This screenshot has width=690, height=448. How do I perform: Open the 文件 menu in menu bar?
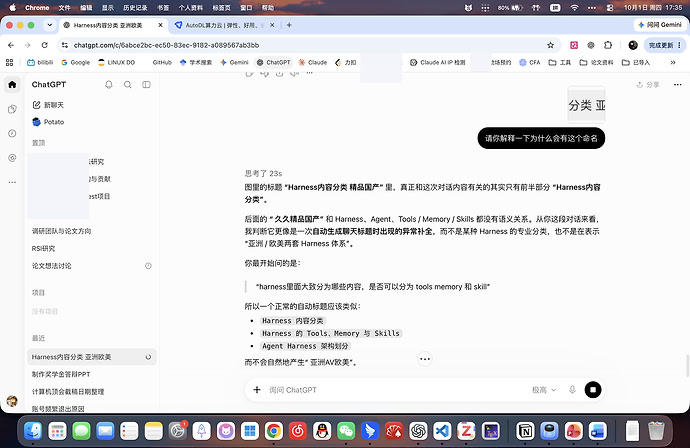click(x=64, y=7)
